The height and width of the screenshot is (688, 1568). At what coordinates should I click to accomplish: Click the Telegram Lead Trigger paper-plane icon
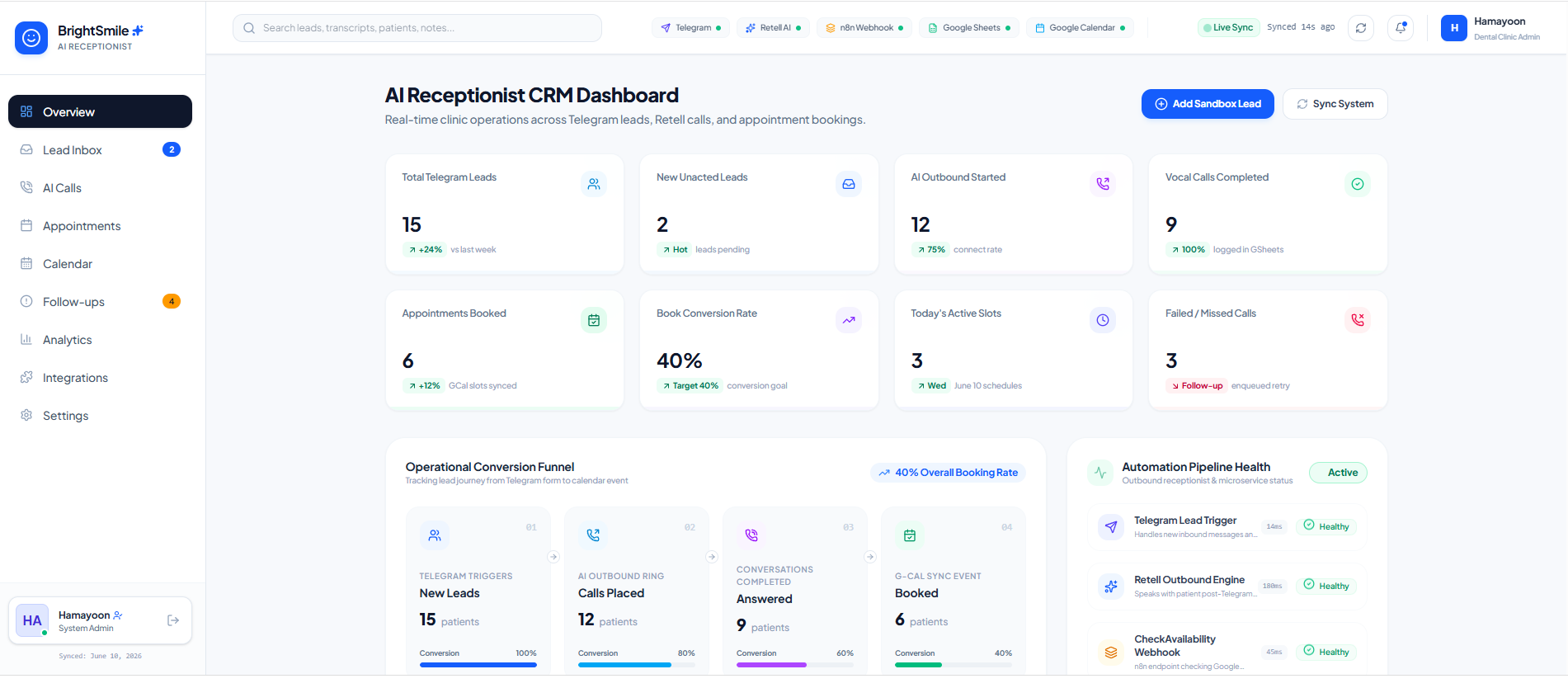pos(1111,527)
